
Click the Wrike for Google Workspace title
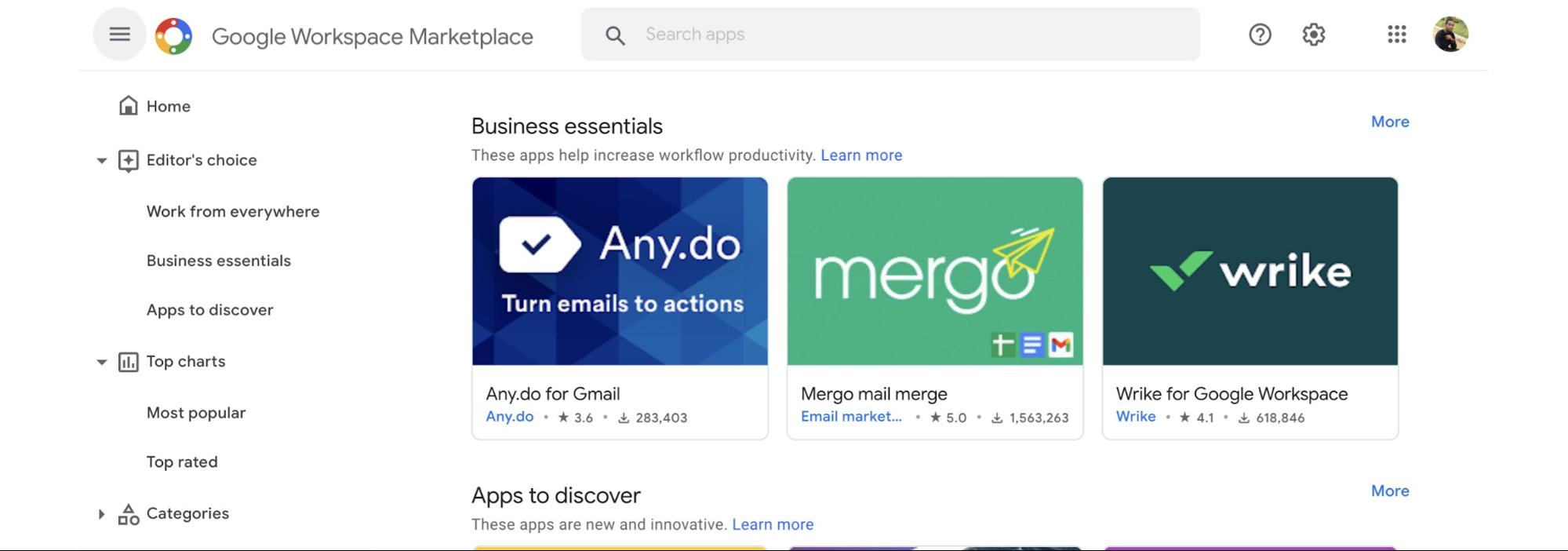click(1231, 394)
